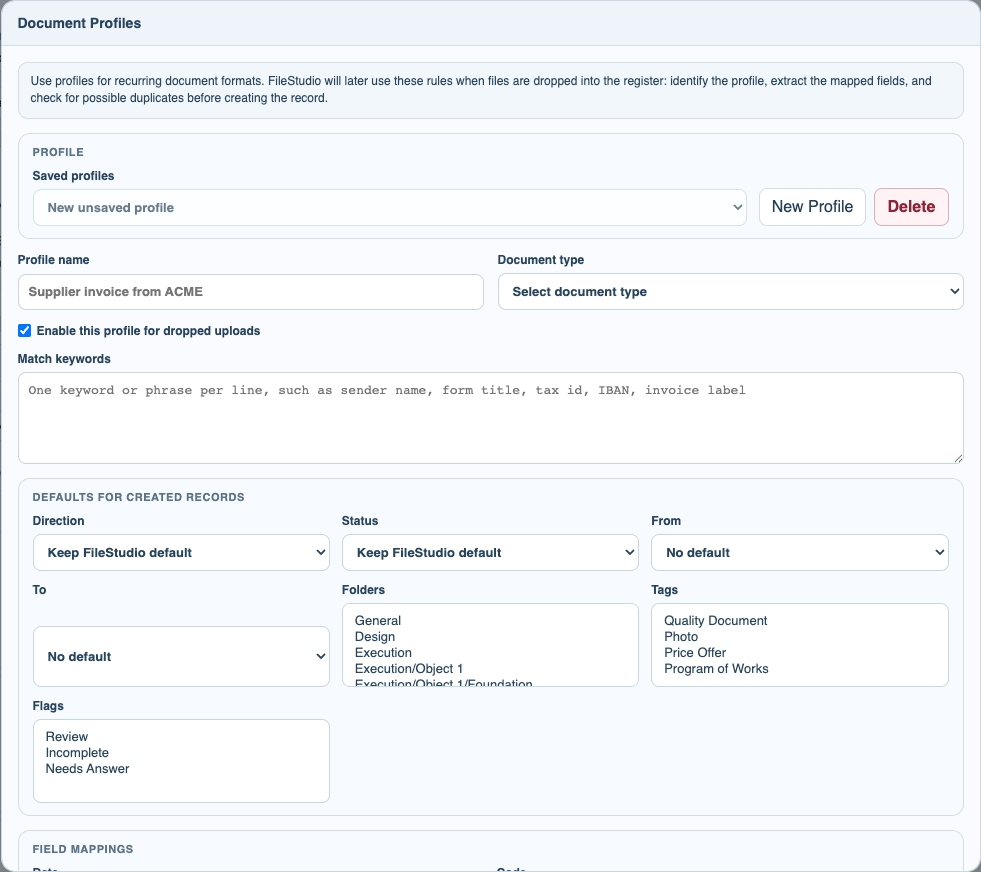Image resolution: width=981 pixels, height=872 pixels.
Task: Click inside the Match keywords textarea
Action: pyautogui.click(x=490, y=418)
